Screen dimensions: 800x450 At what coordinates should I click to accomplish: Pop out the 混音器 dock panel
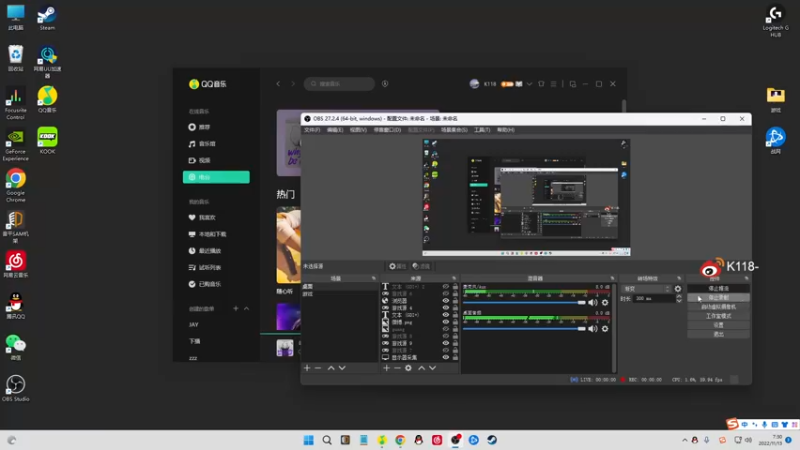612,278
